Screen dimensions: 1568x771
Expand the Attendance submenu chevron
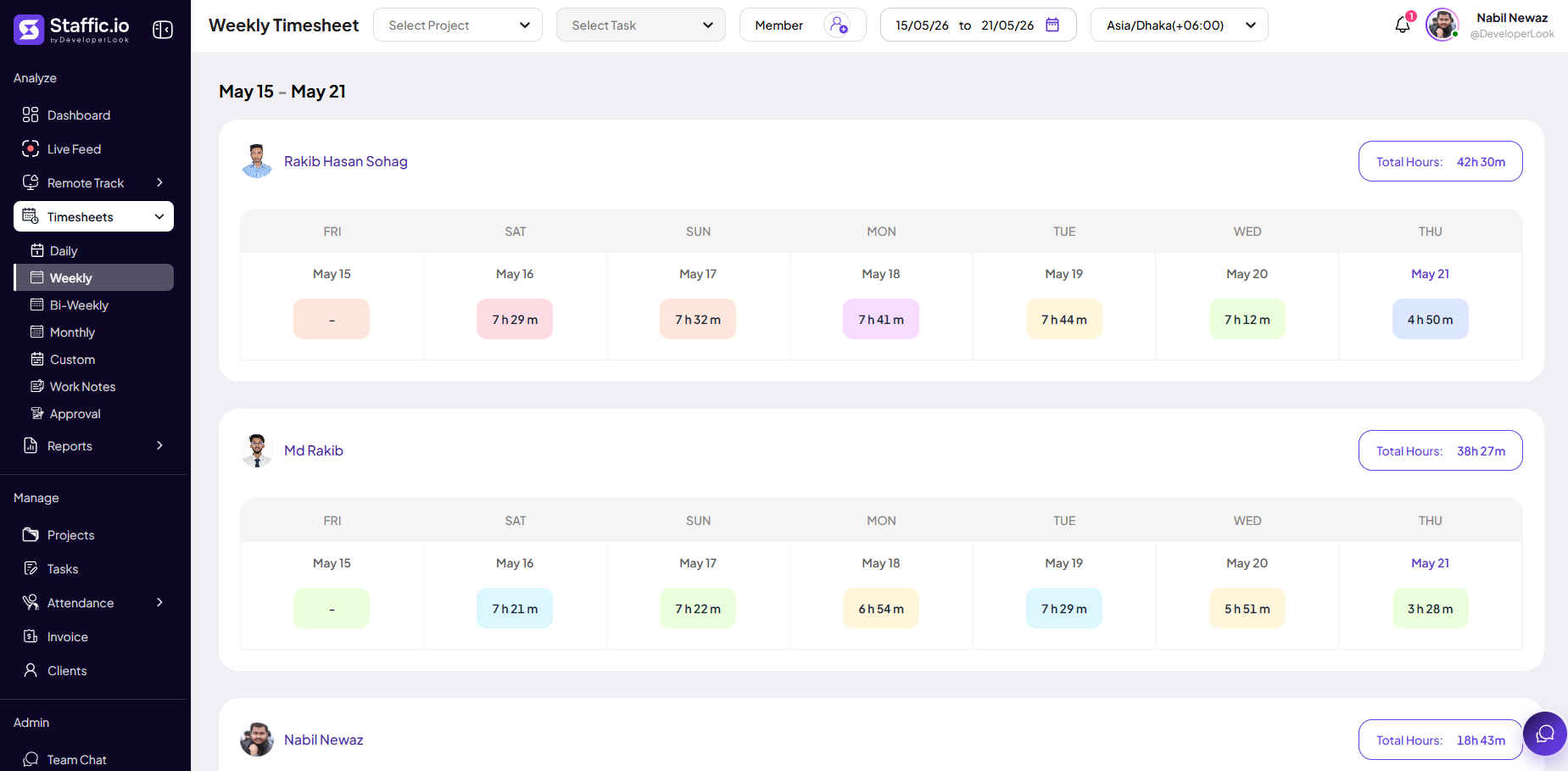point(159,602)
